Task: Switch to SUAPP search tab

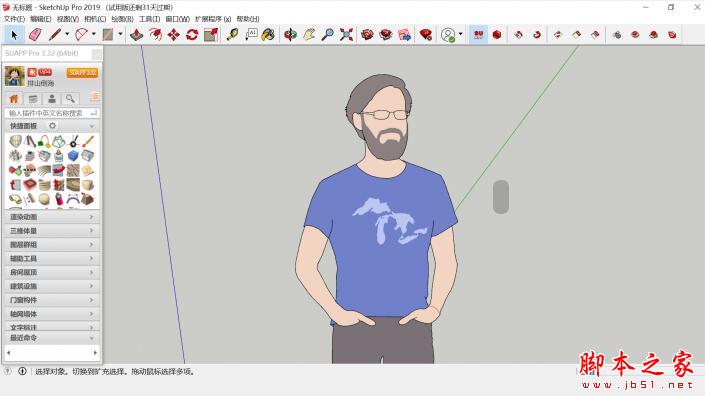Action: [71, 99]
